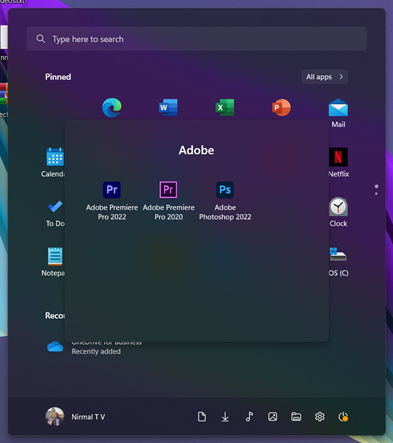Open Microsoft Edge from pinned apps
393x443 pixels.
click(112, 107)
